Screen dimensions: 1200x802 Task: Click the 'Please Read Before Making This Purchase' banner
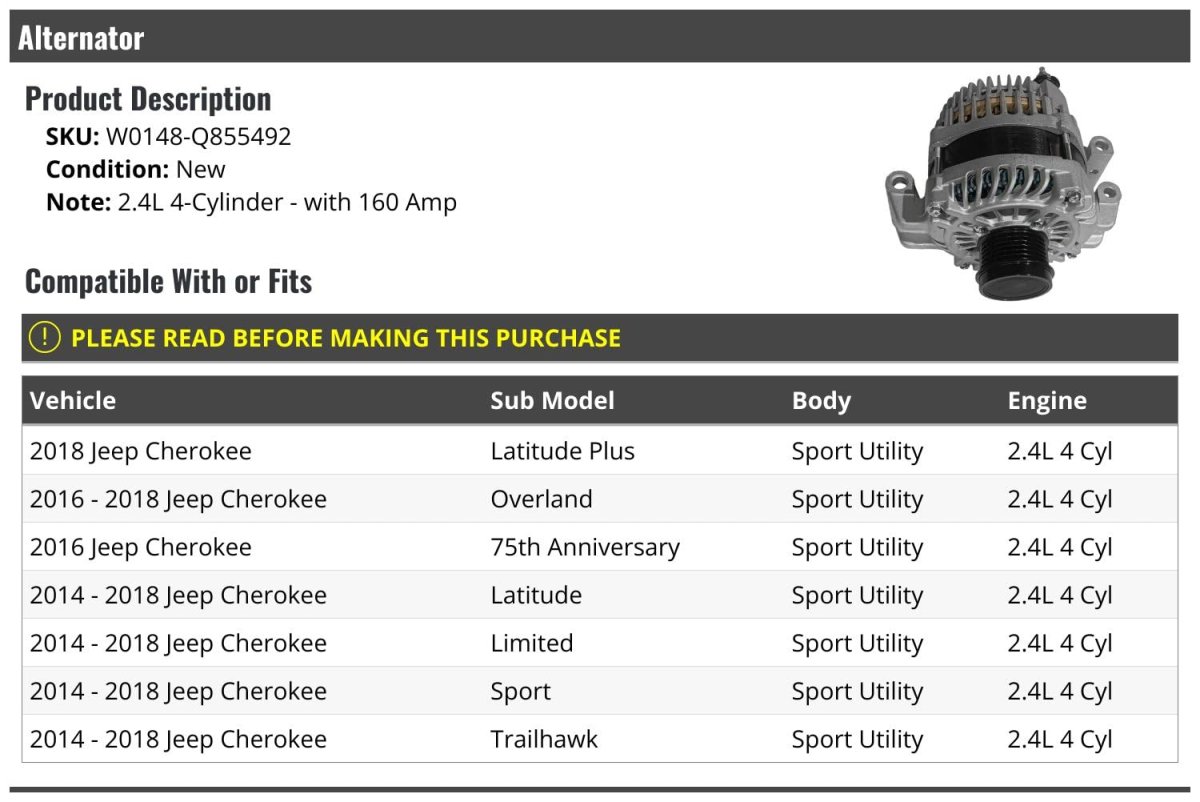coord(346,338)
